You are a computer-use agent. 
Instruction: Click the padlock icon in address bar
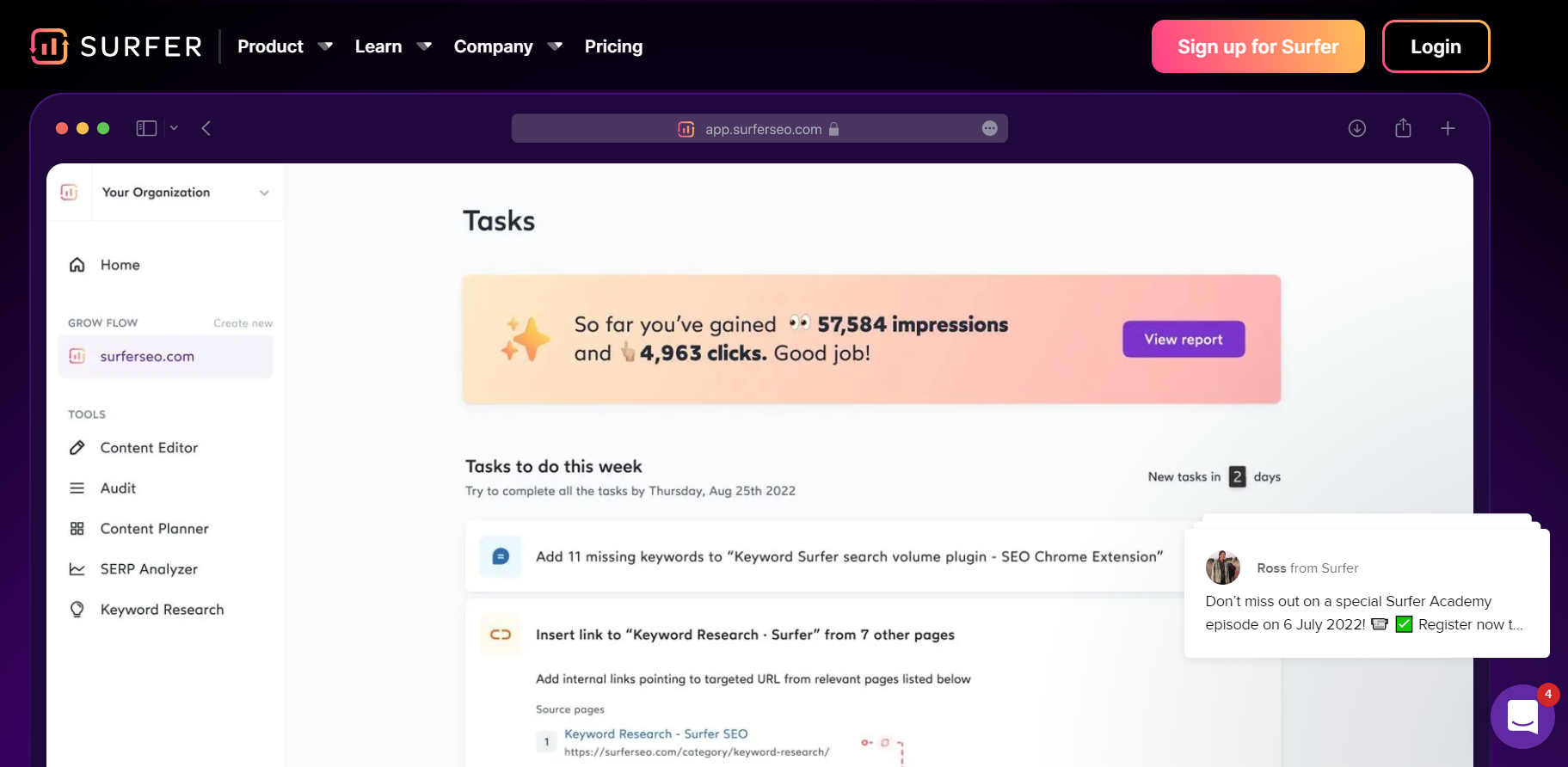833,129
